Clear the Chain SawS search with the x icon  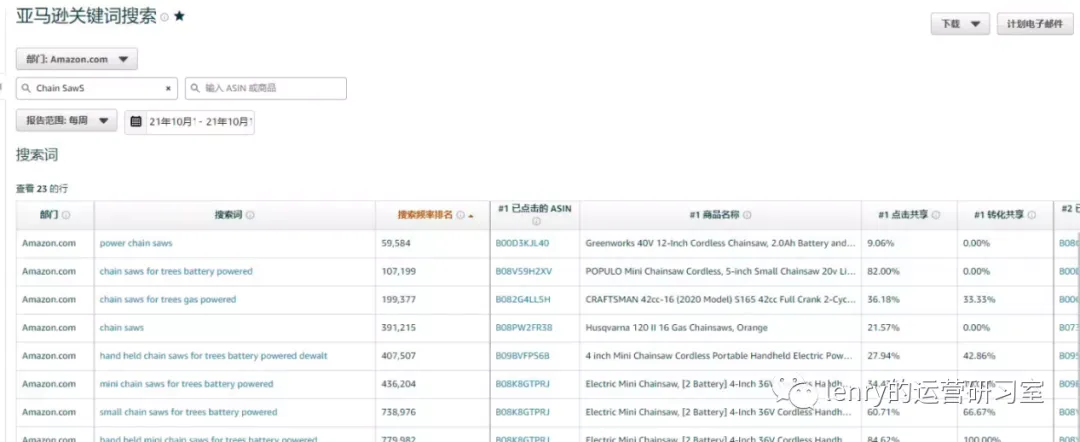coord(168,89)
